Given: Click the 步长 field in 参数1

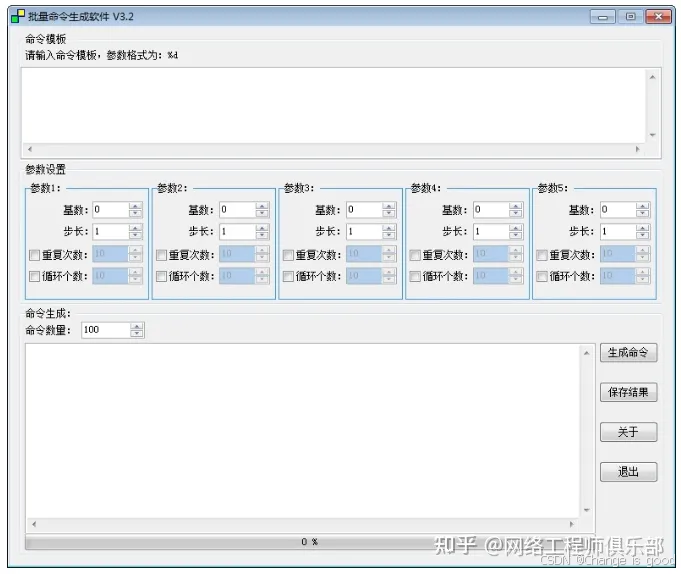Looking at the screenshot, I should coord(111,231).
